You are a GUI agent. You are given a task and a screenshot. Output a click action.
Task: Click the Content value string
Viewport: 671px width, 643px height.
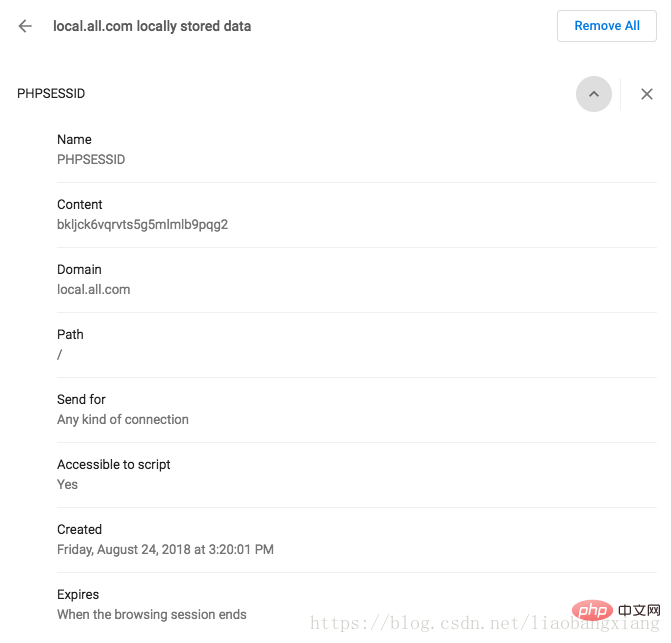[142, 224]
